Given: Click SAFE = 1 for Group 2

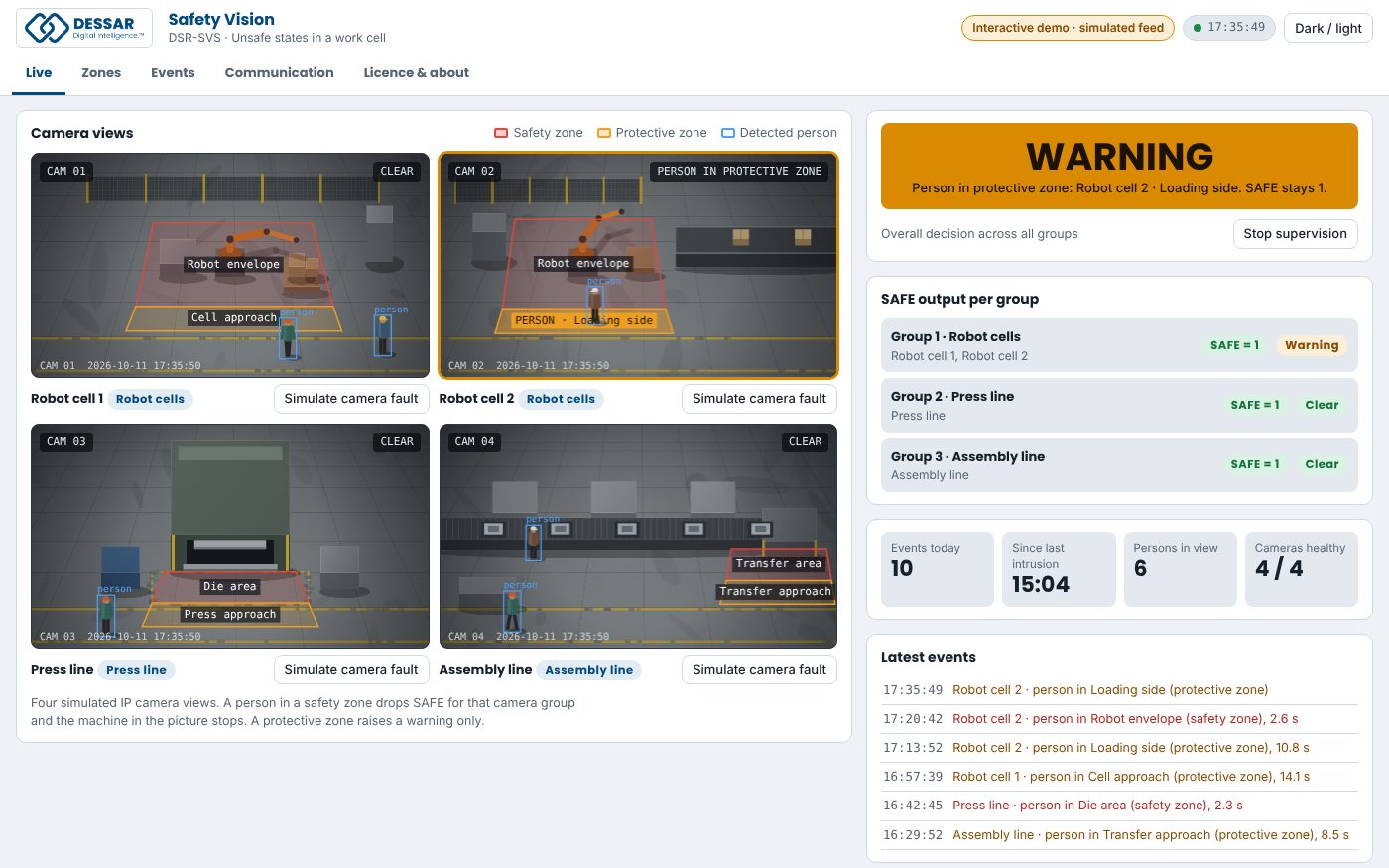Looking at the screenshot, I should tap(1255, 405).
